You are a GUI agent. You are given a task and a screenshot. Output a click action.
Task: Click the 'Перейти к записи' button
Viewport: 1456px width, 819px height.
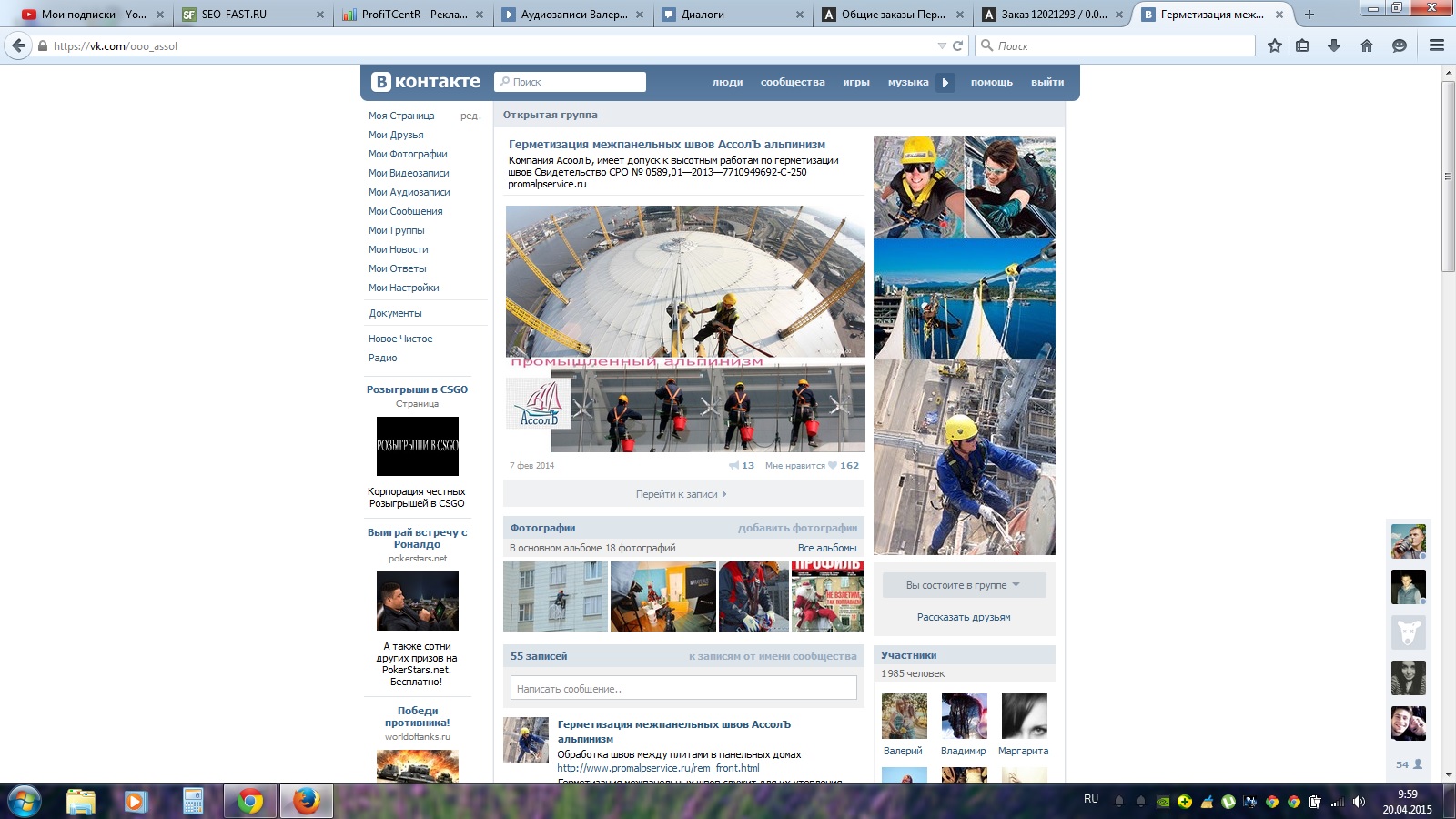683,494
